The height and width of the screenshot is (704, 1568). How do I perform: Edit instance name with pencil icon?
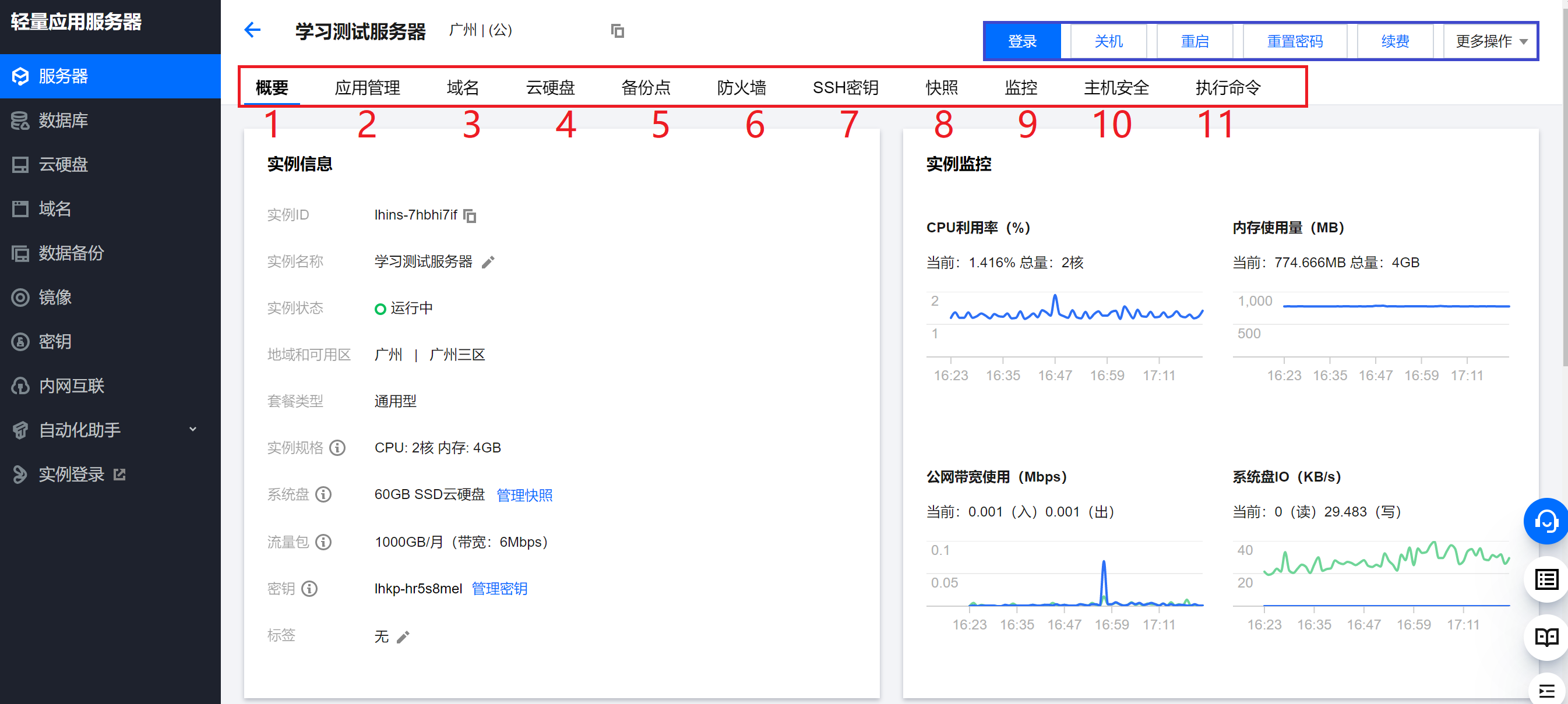click(x=488, y=262)
